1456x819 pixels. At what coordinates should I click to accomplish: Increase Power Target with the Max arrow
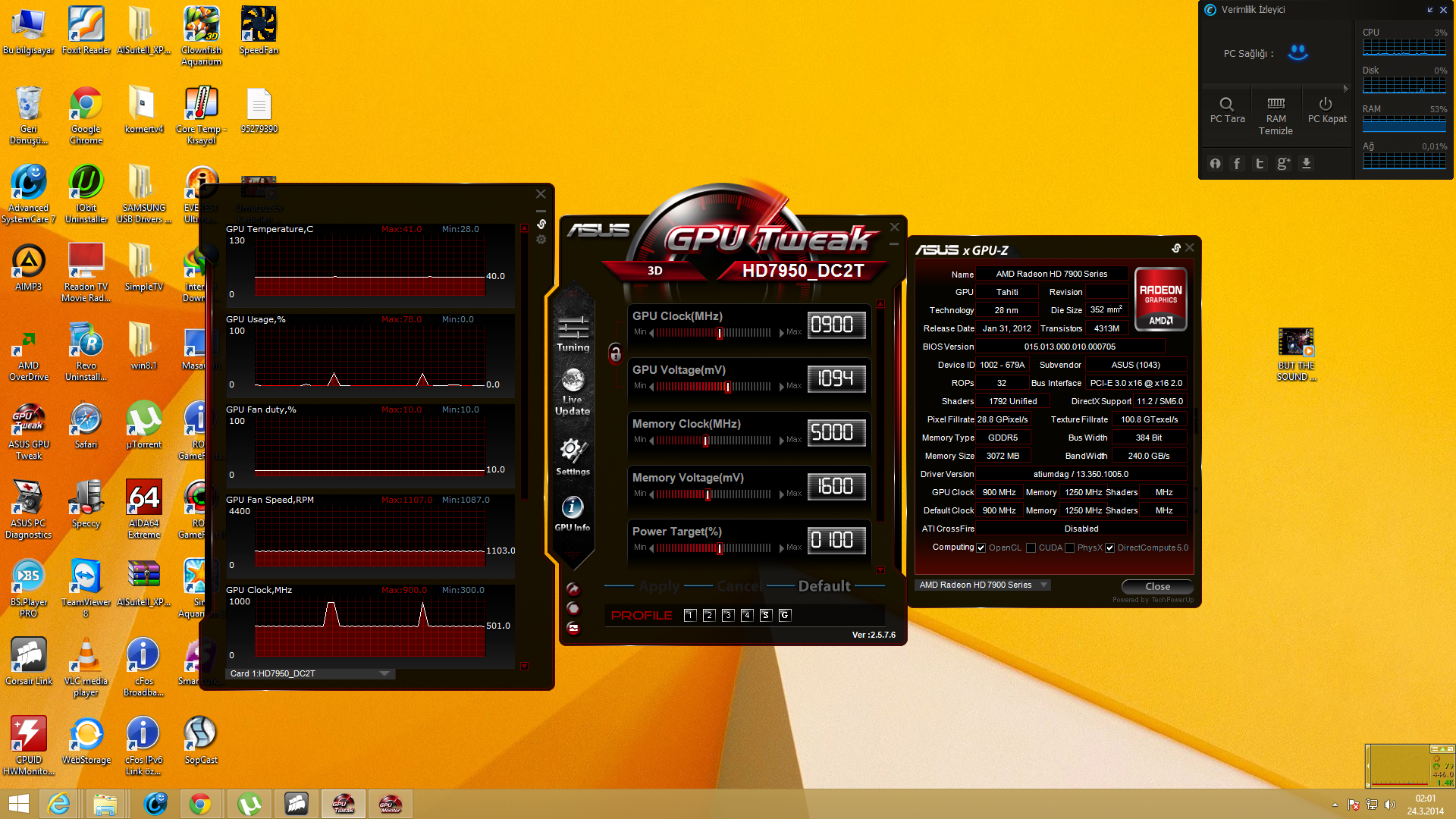[782, 548]
